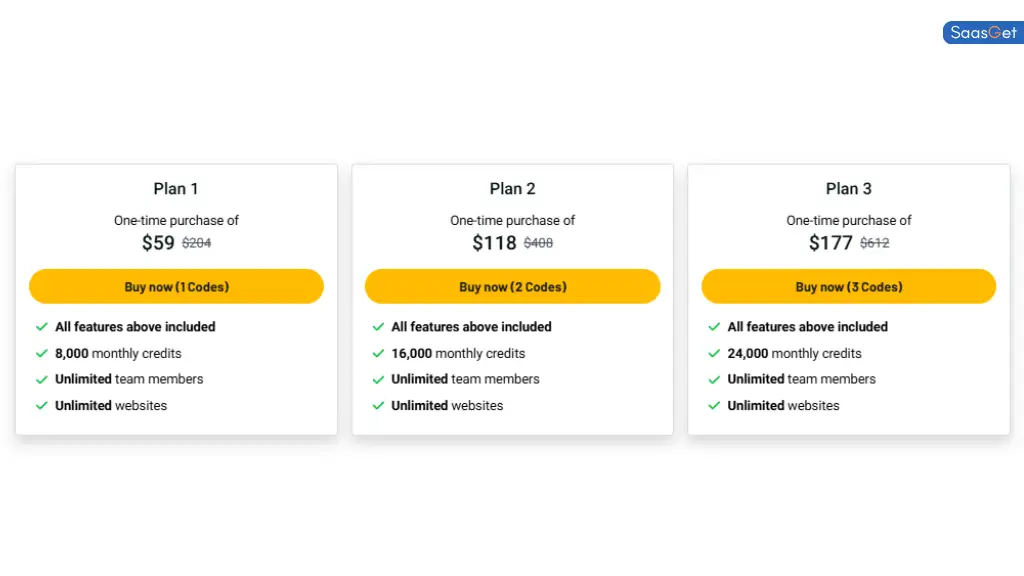The height and width of the screenshot is (576, 1024).
Task: Click the 24,000 monthly credits checkmark icon
Action: click(714, 353)
